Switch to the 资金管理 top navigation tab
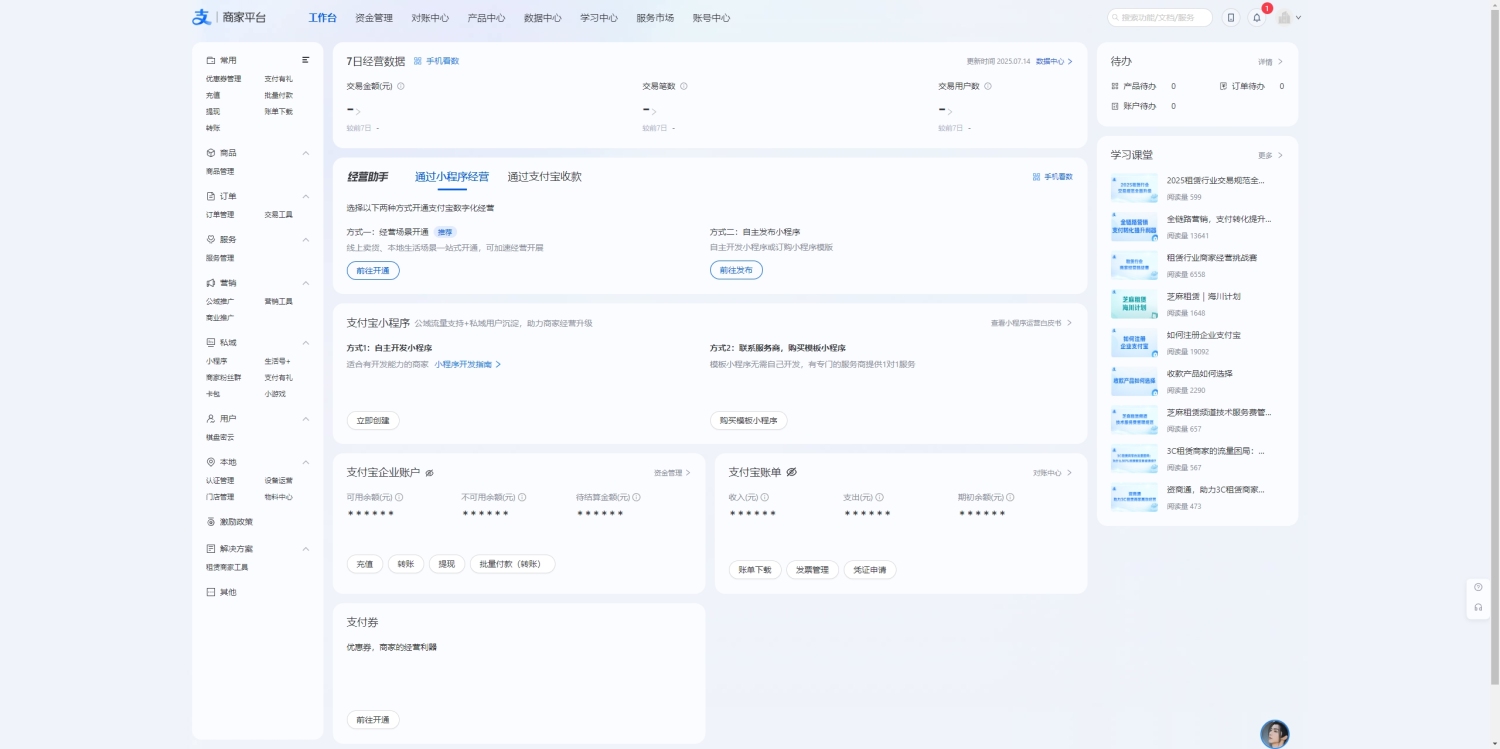This screenshot has width=1500, height=749. (374, 18)
